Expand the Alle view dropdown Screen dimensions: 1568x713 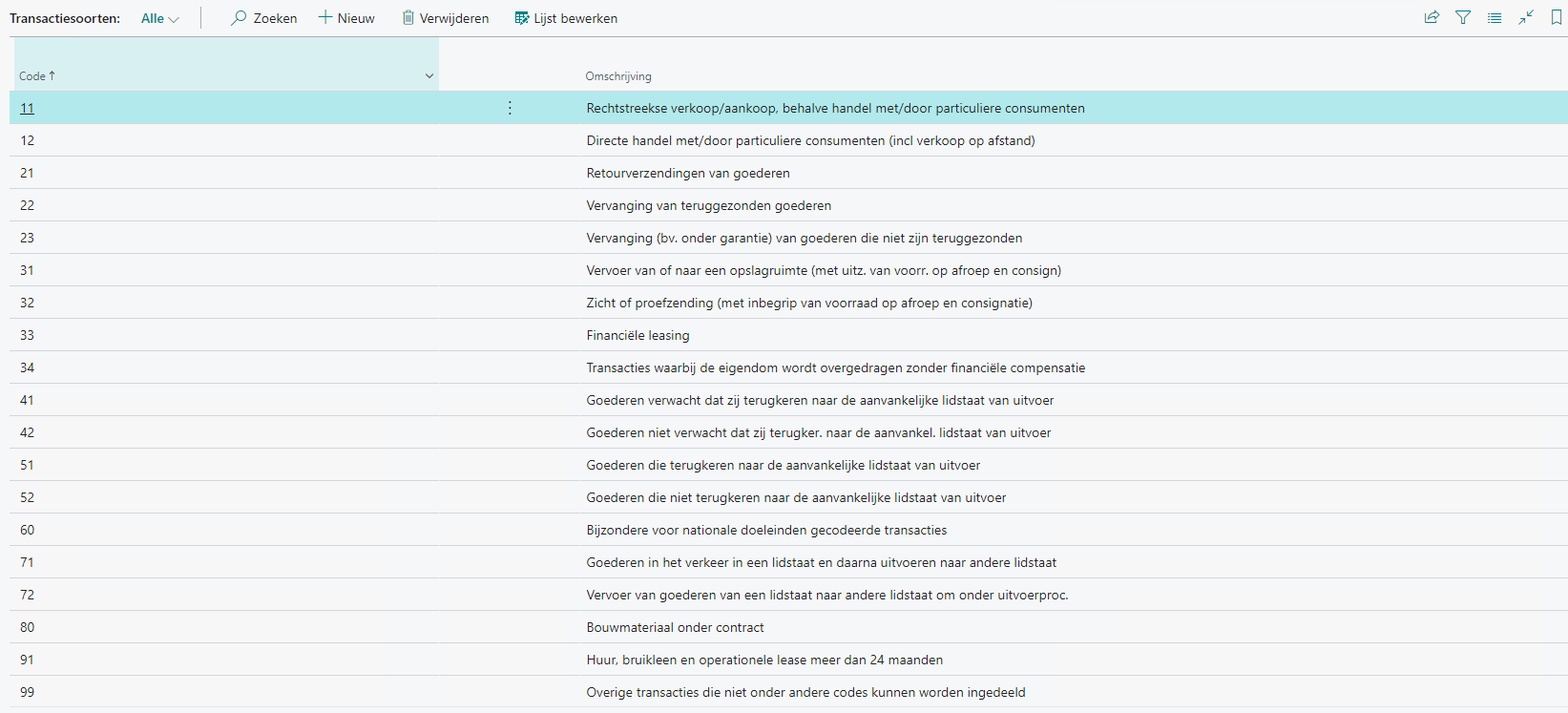click(160, 18)
